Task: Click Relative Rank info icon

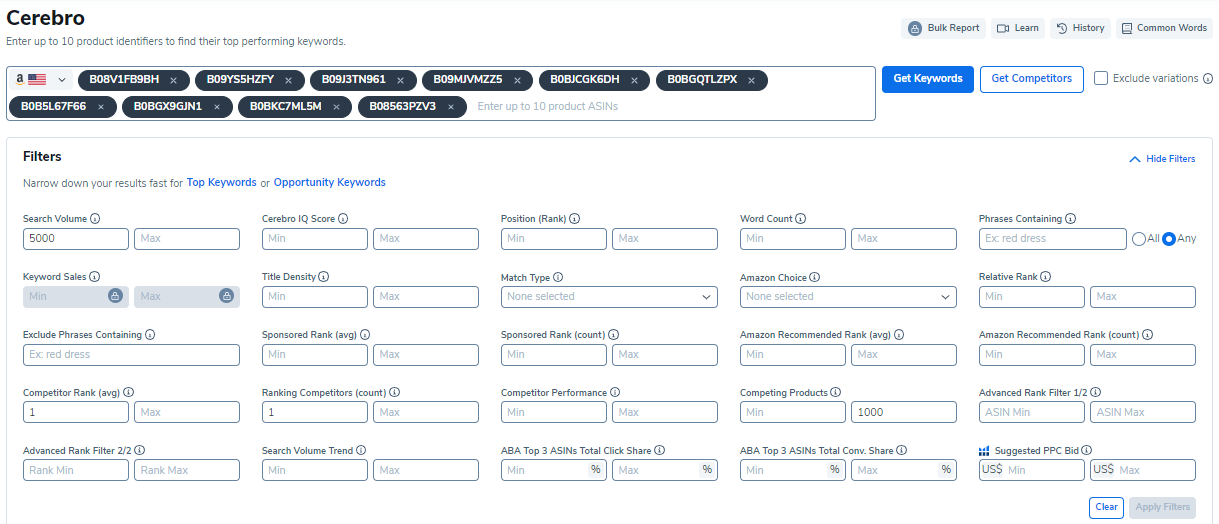Action: coord(1045,277)
